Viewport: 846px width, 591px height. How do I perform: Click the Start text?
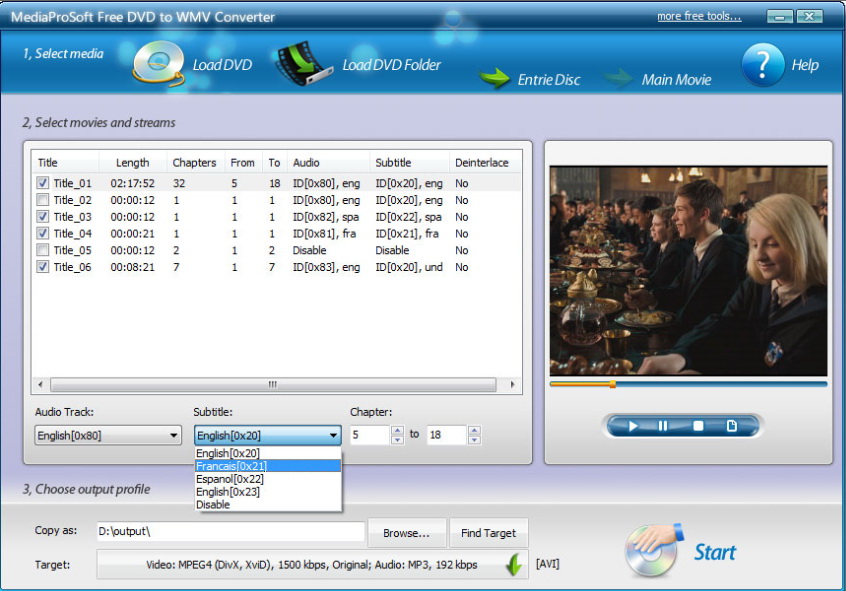[715, 552]
